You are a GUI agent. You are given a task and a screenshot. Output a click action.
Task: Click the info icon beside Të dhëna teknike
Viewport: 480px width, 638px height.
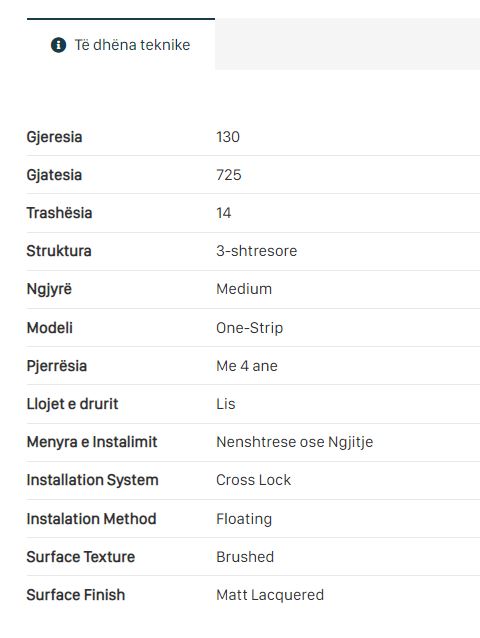(x=59, y=45)
